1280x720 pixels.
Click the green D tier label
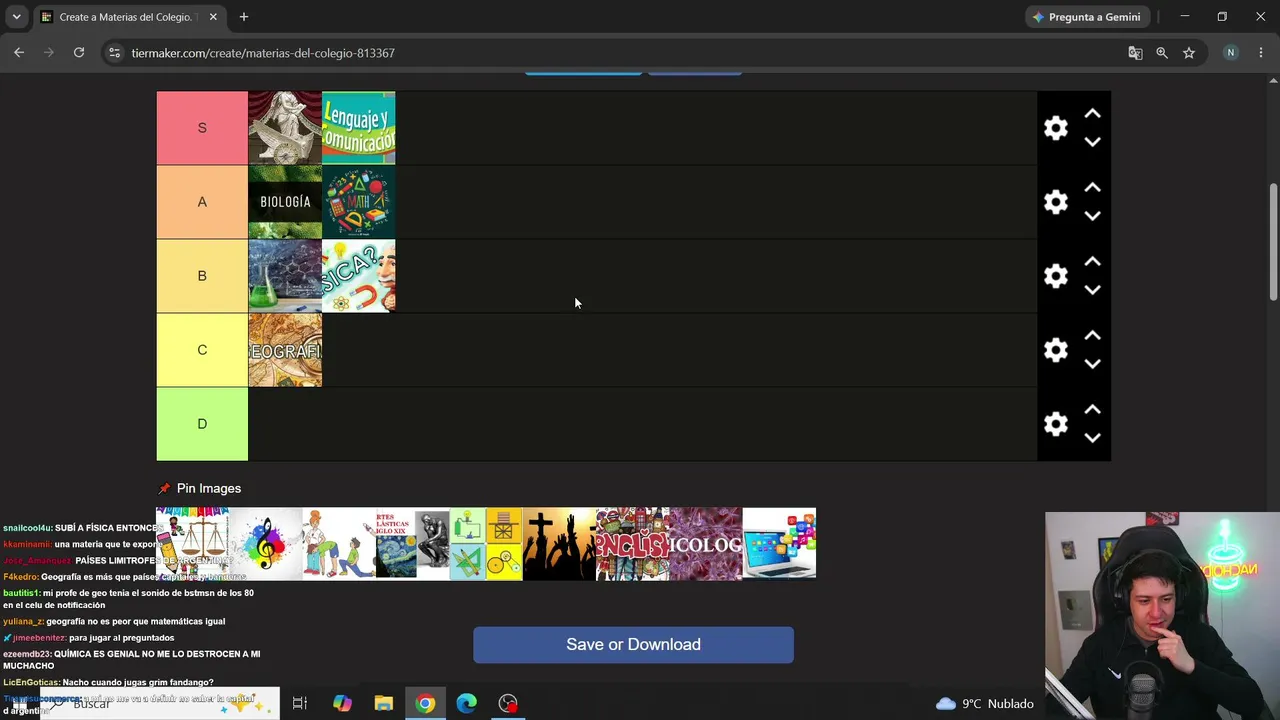202,424
